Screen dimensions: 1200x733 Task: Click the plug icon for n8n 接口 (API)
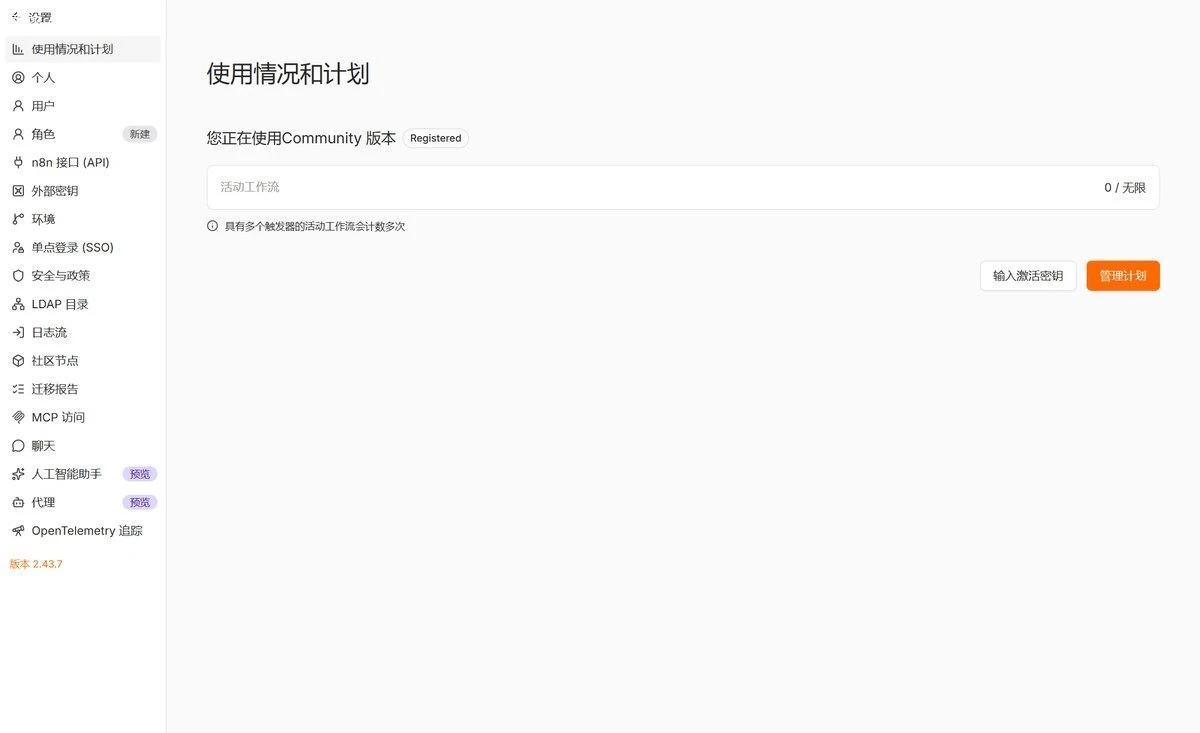18,162
